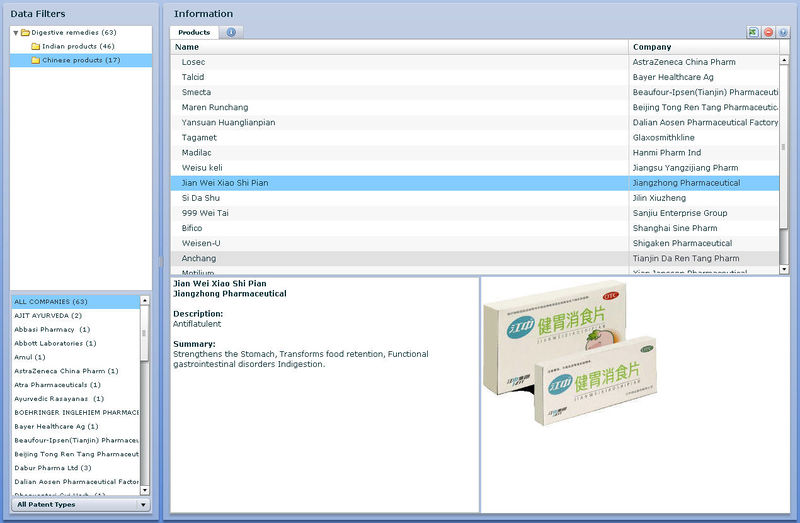Click the Chinese products folder icon
The height and width of the screenshot is (523, 800).
point(35,60)
